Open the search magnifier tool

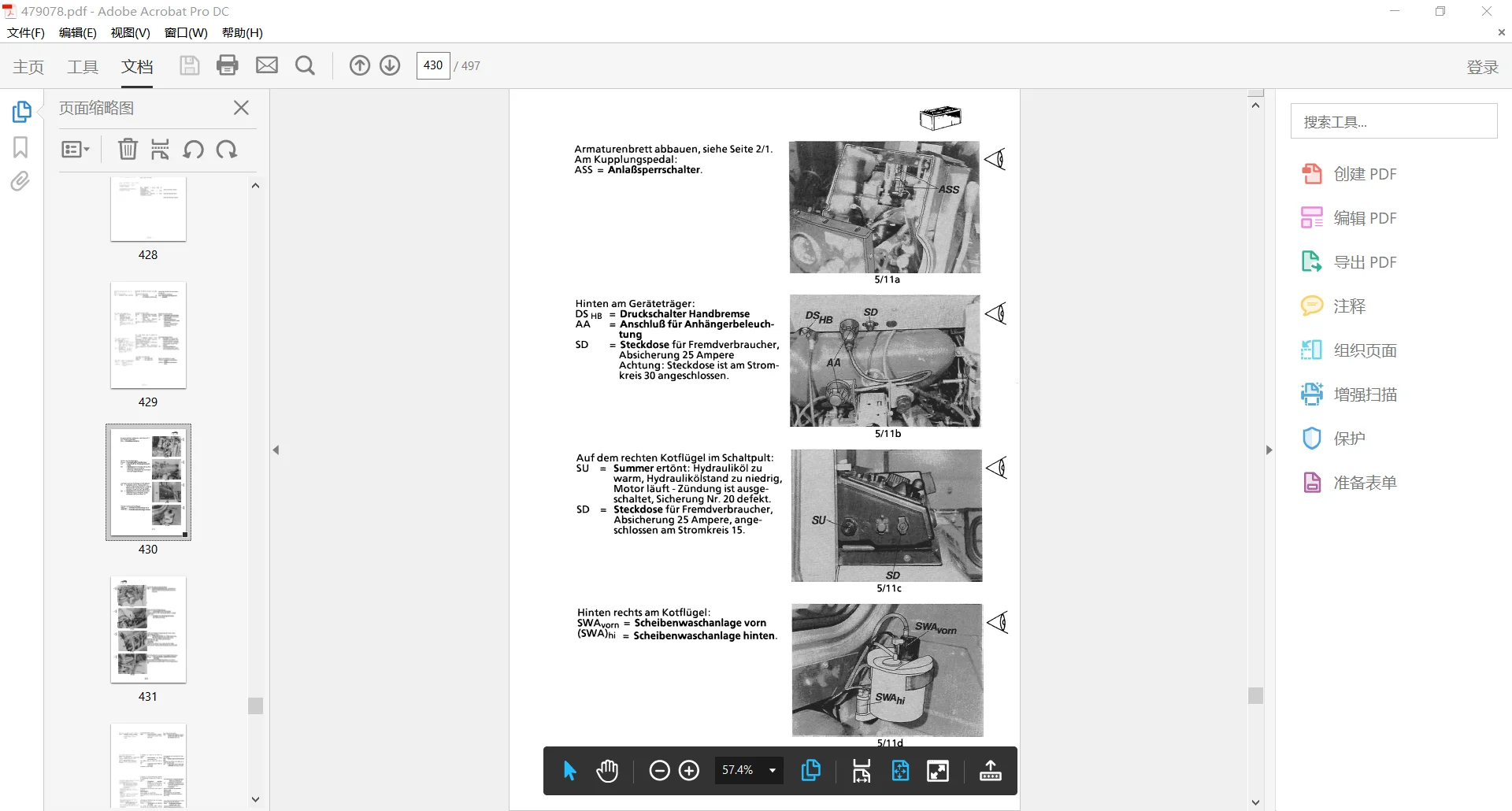click(305, 65)
